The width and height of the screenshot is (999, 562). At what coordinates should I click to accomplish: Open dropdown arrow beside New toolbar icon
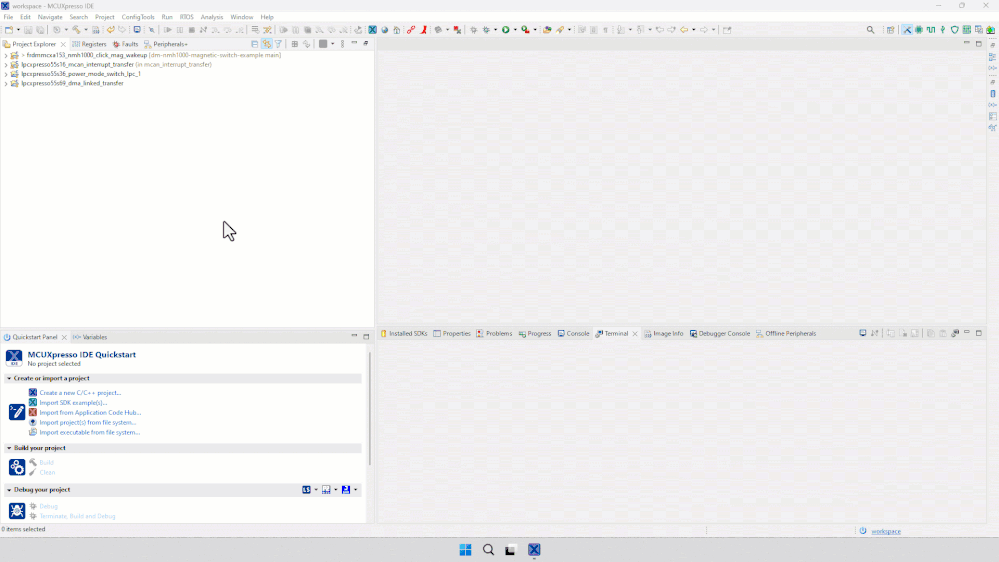pyautogui.click(x=18, y=30)
